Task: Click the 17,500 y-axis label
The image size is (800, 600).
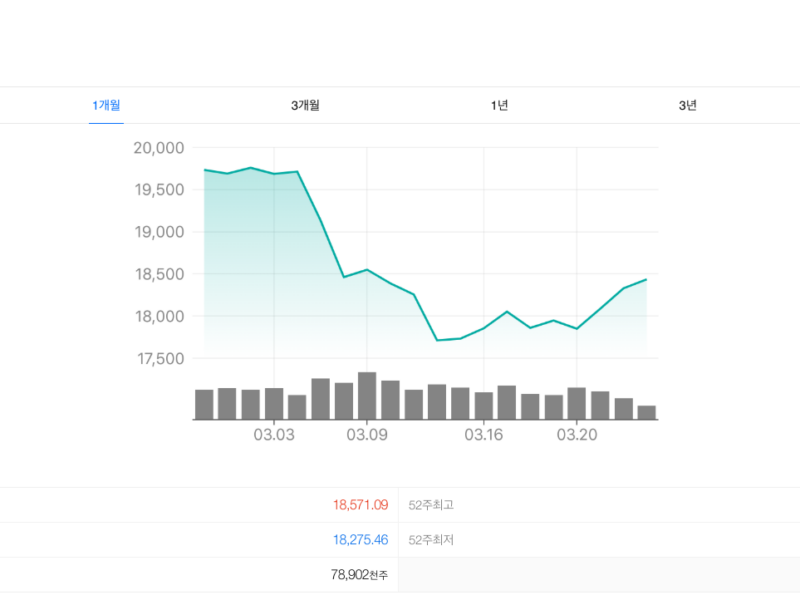Action: pos(159,358)
